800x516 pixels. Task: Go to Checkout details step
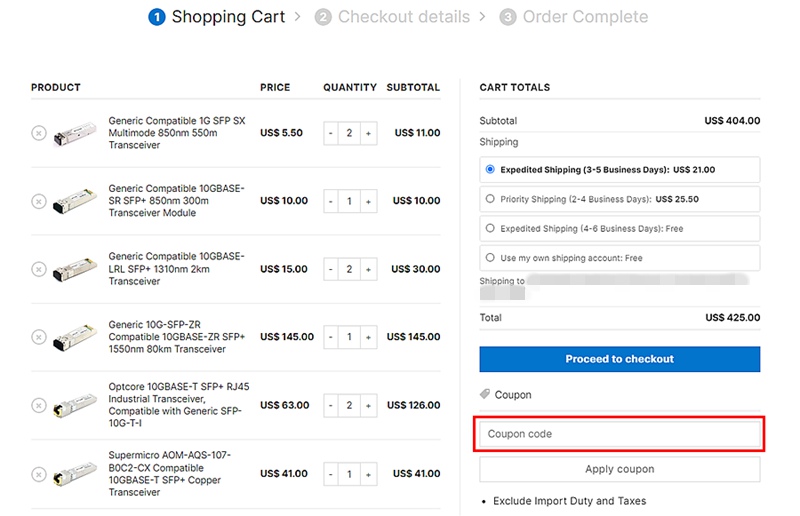392,17
